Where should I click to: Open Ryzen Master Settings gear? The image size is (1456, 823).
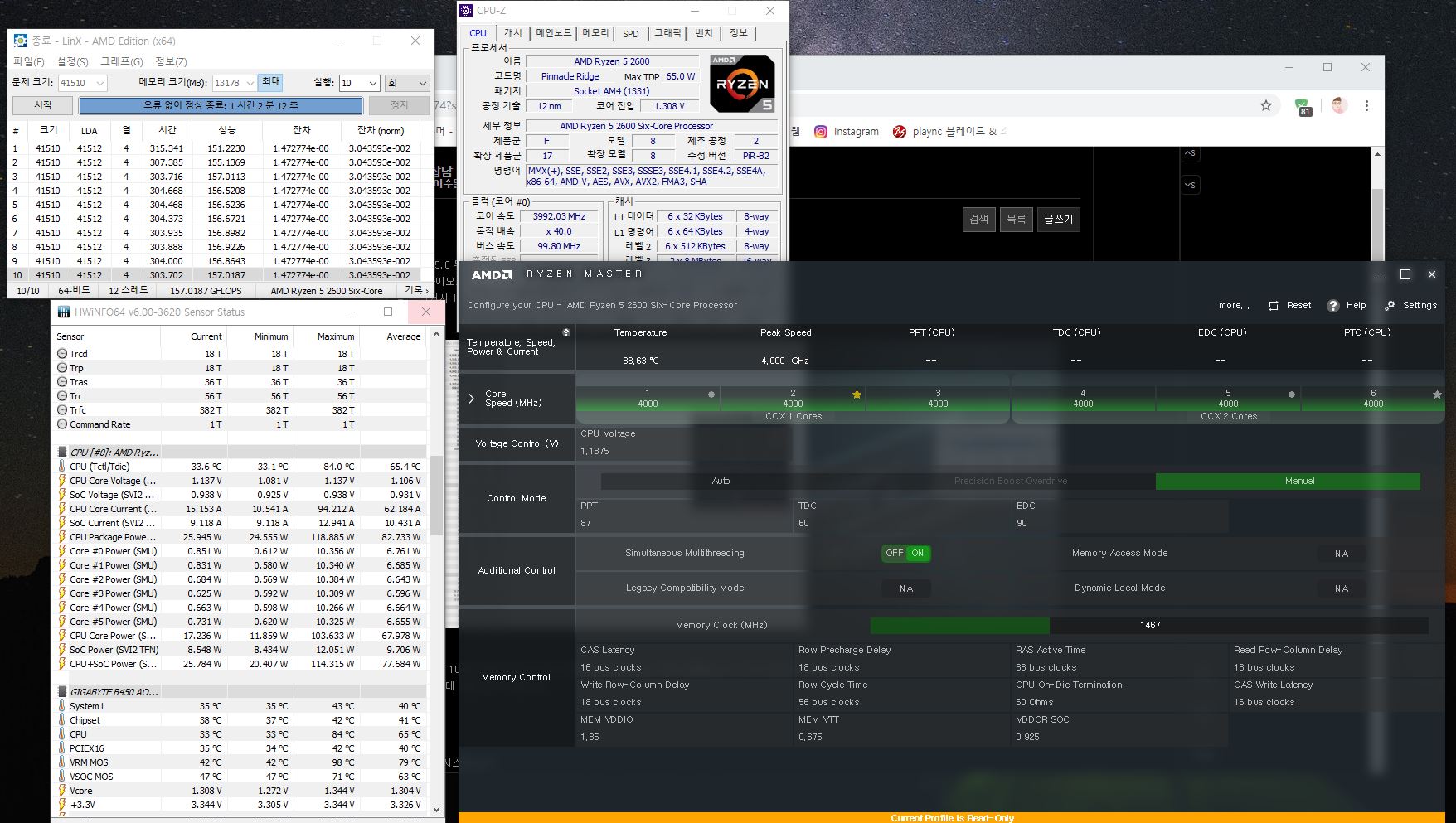1390,306
